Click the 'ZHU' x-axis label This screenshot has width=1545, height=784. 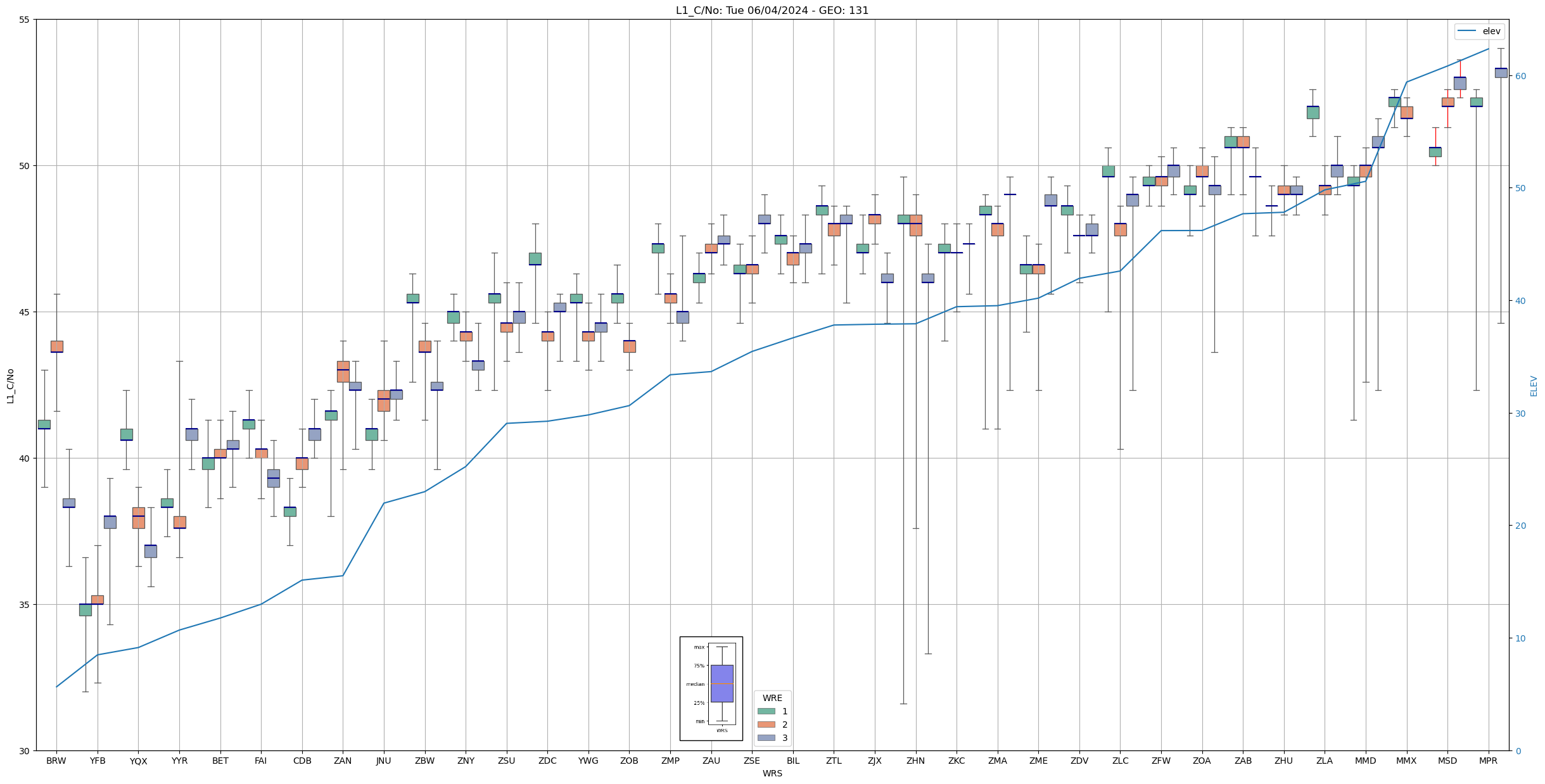coord(1284,761)
